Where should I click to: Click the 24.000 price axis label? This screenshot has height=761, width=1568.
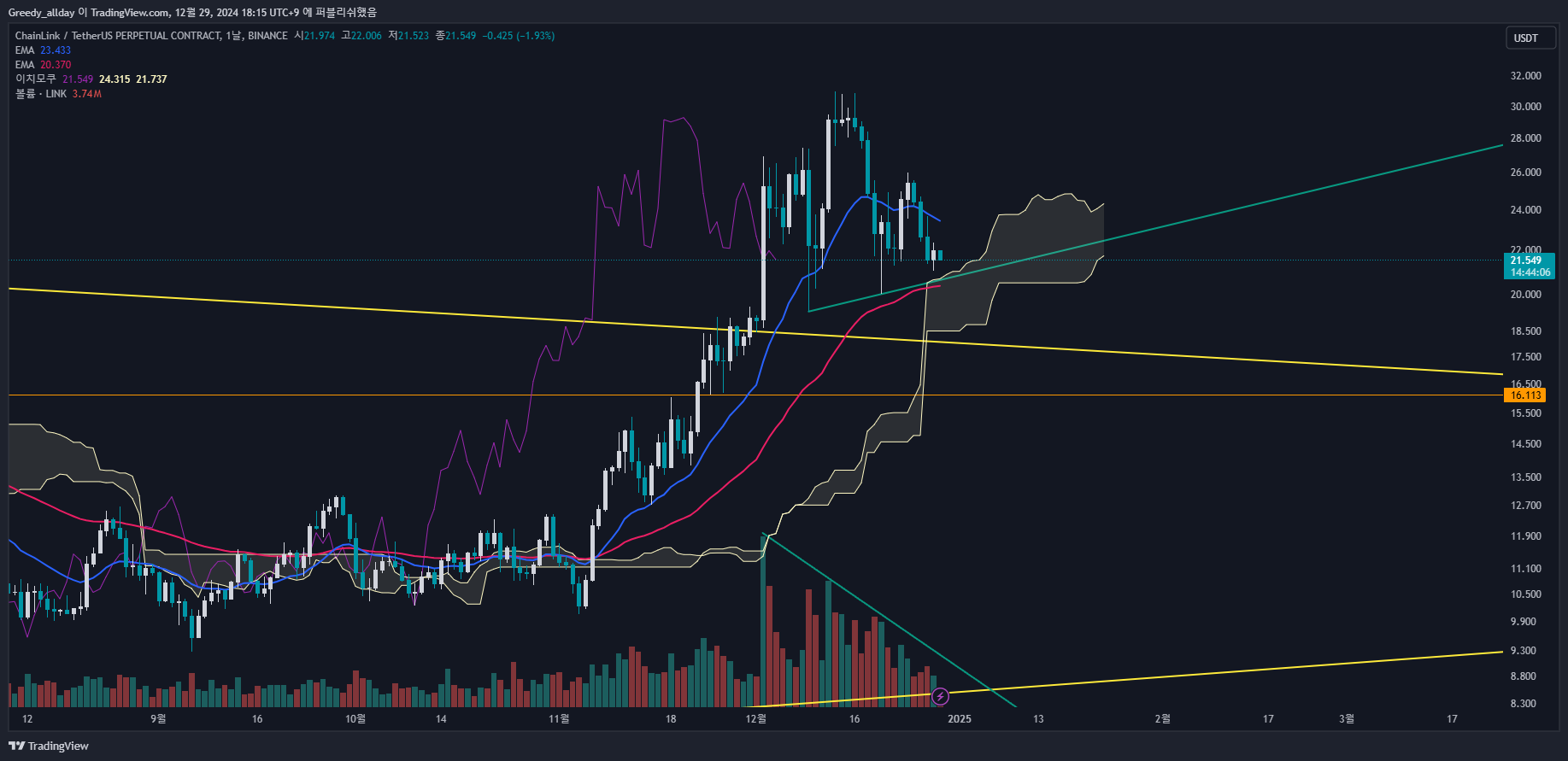(1526, 210)
